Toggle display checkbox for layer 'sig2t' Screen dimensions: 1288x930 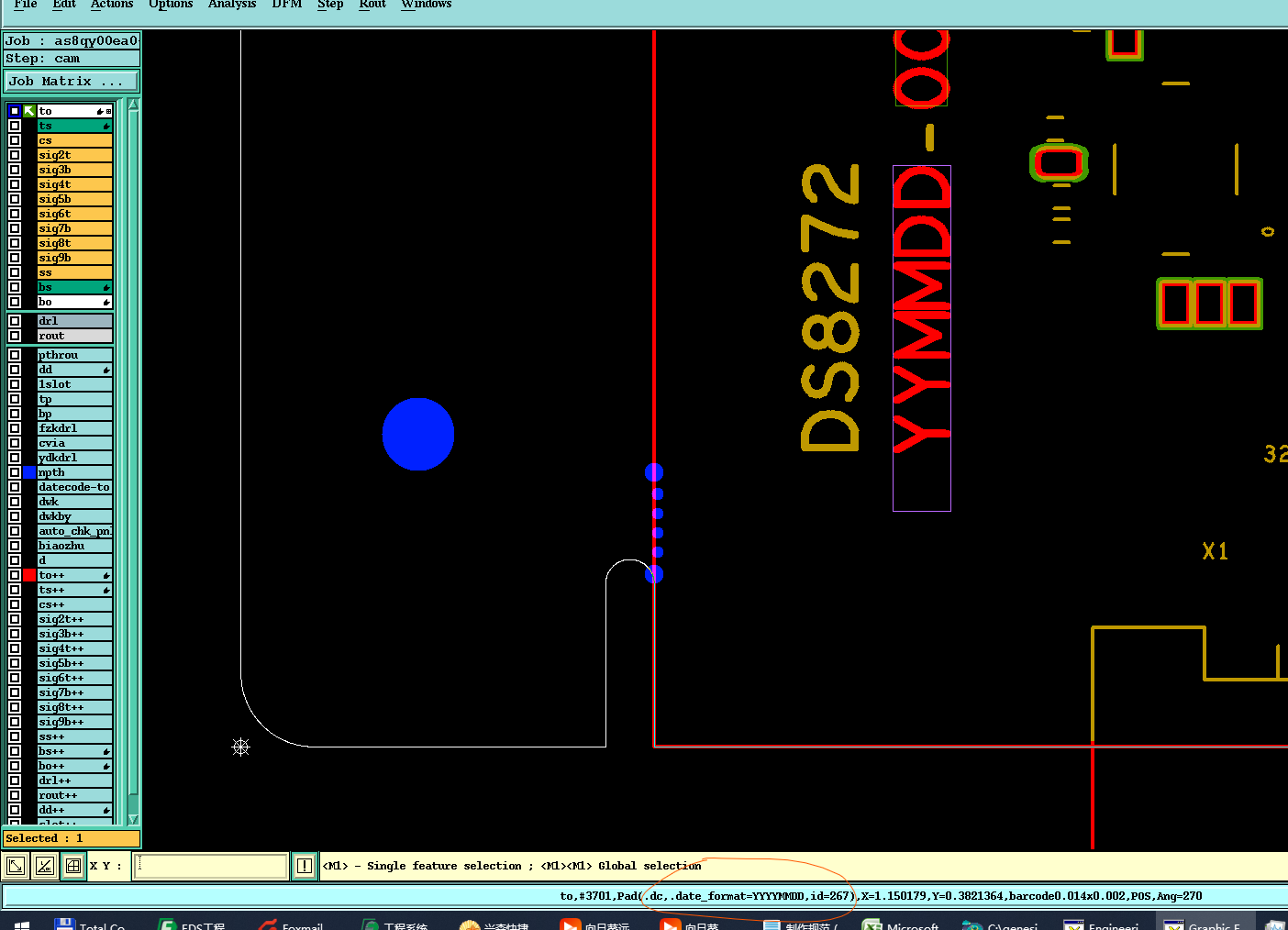[x=15, y=155]
